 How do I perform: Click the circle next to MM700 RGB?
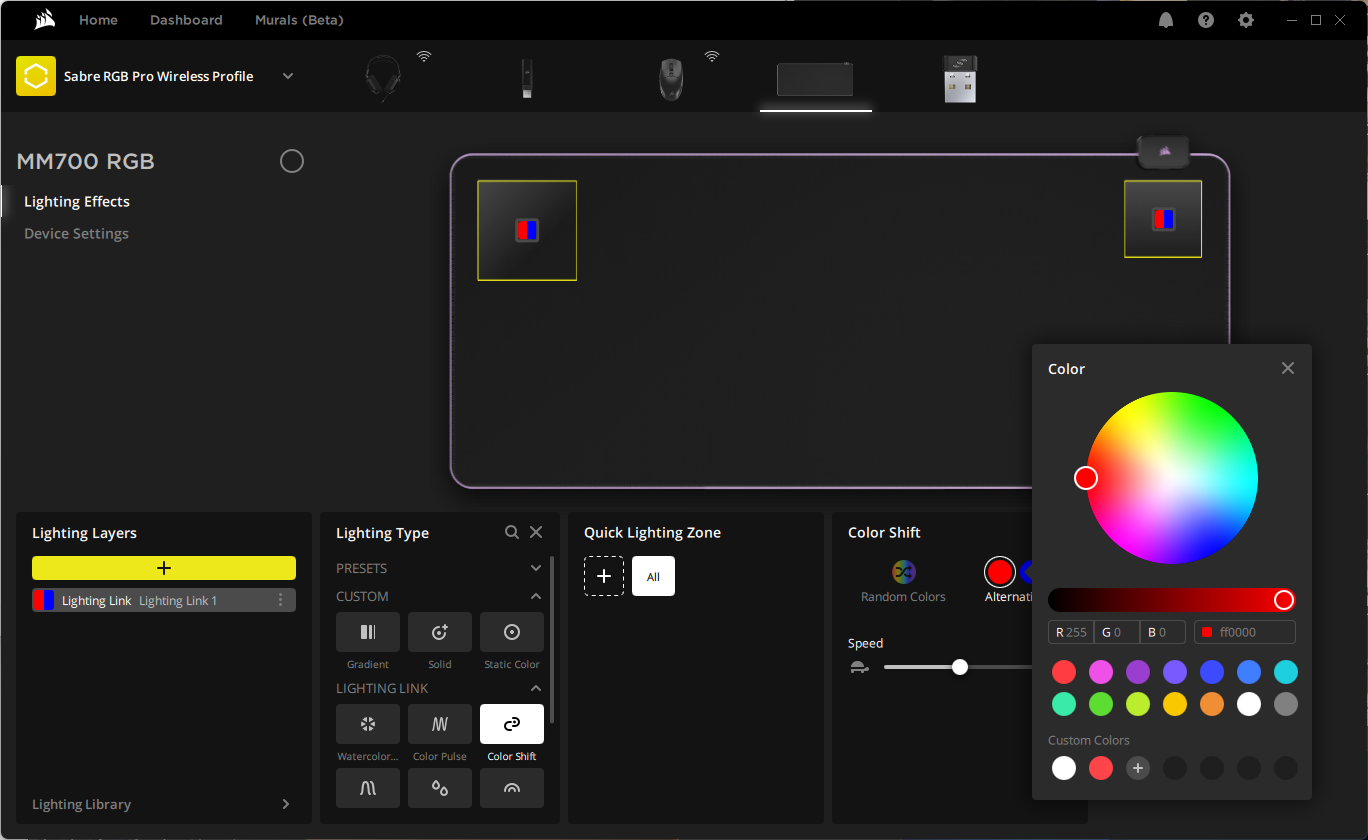(292, 161)
